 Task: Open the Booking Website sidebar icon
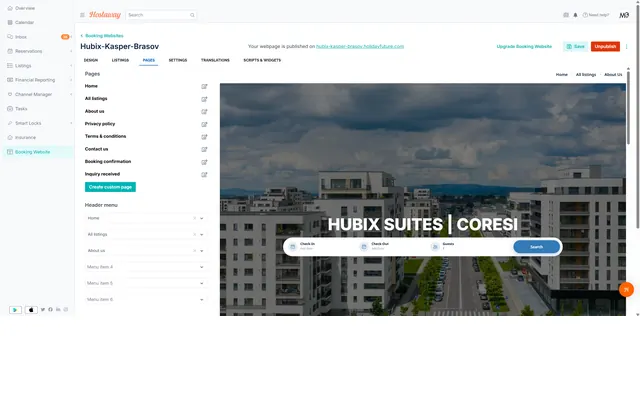10,152
